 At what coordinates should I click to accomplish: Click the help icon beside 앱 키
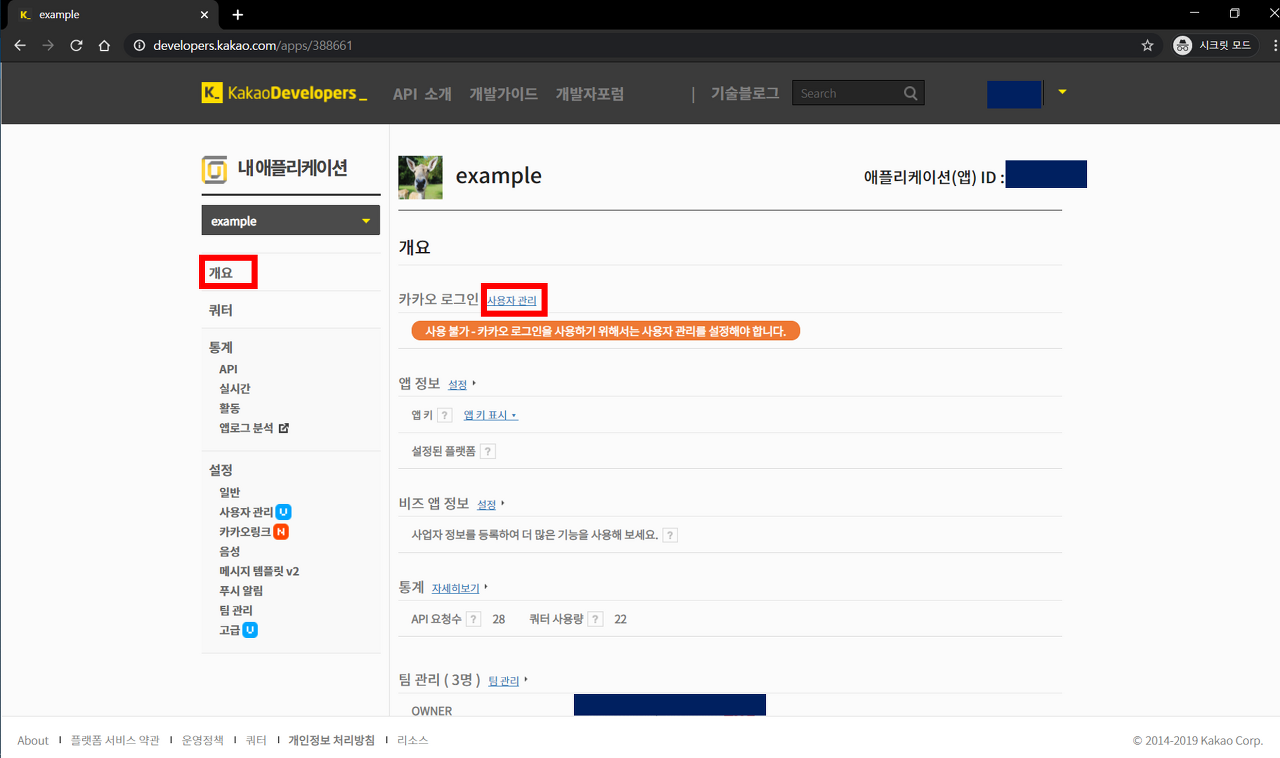tap(444, 415)
